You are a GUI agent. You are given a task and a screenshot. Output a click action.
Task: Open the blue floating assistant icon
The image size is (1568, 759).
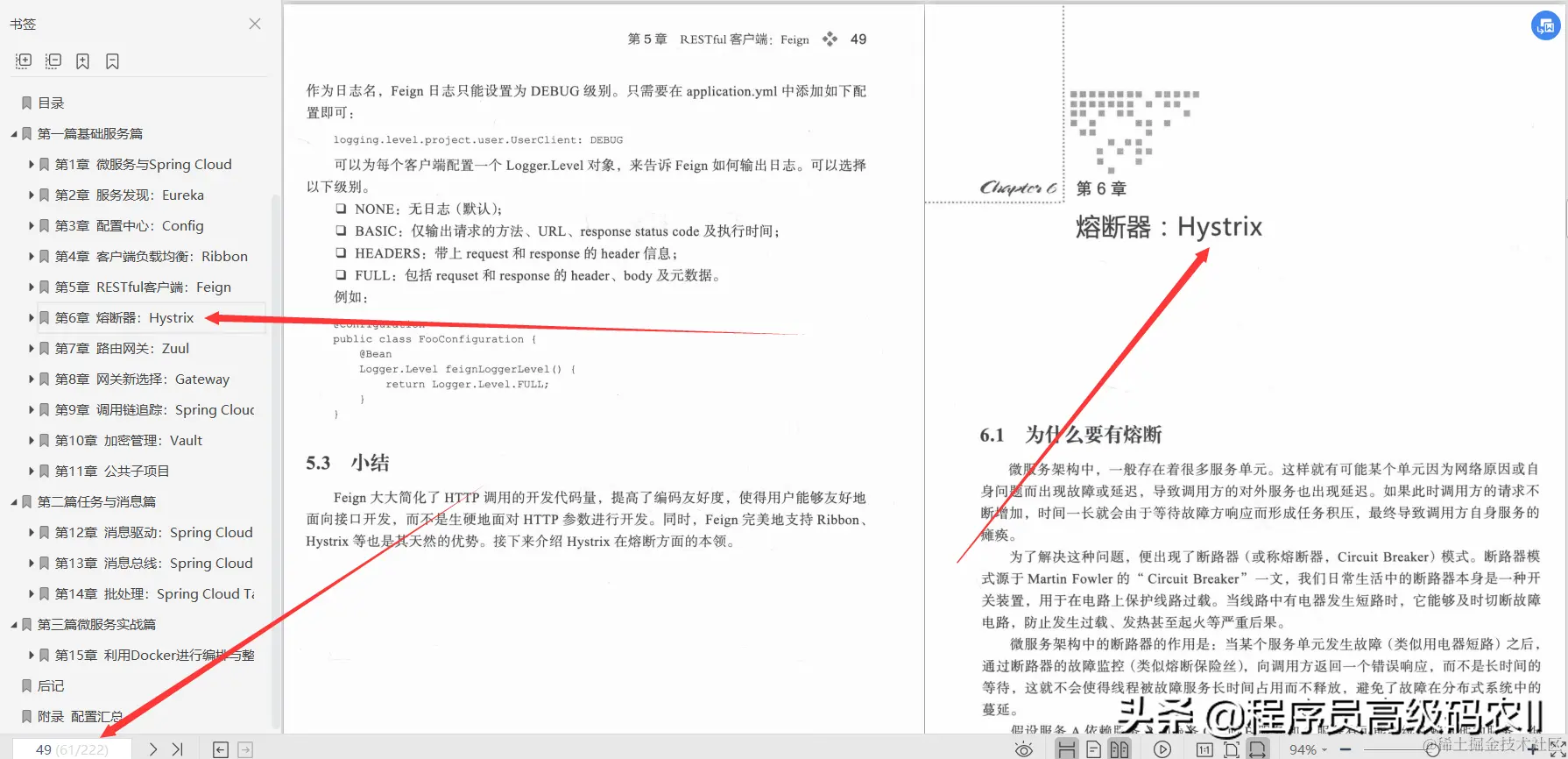(x=1545, y=26)
